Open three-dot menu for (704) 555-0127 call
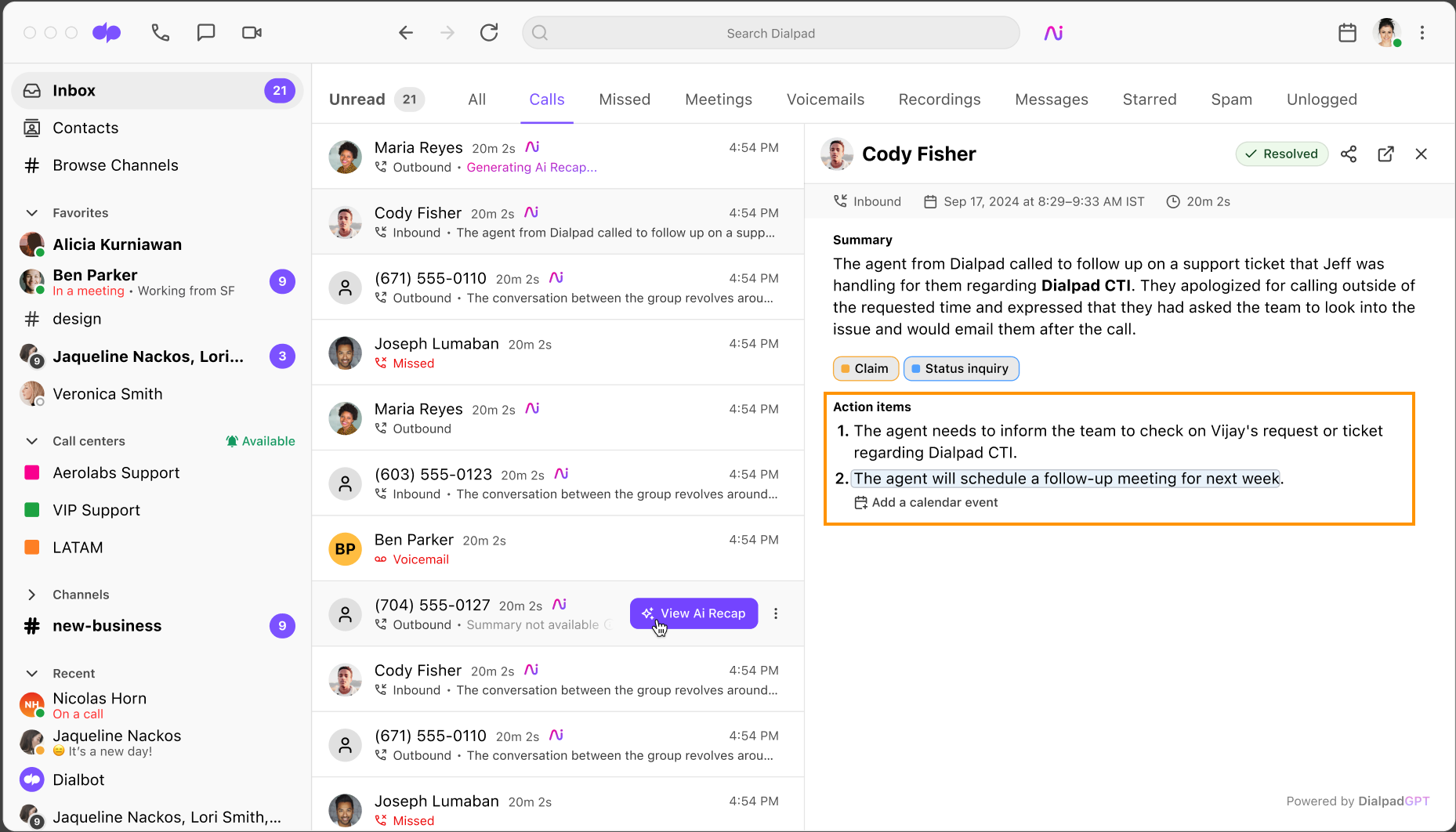1456x832 pixels. pyautogui.click(x=776, y=613)
